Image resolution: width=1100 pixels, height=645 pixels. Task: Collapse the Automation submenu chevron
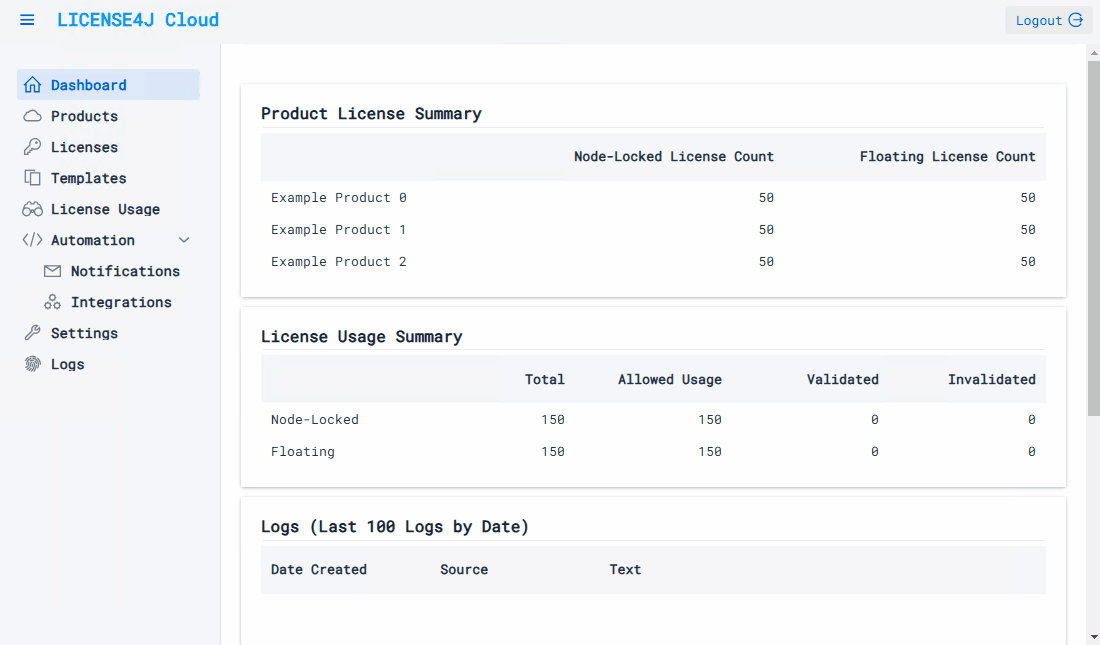184,240
